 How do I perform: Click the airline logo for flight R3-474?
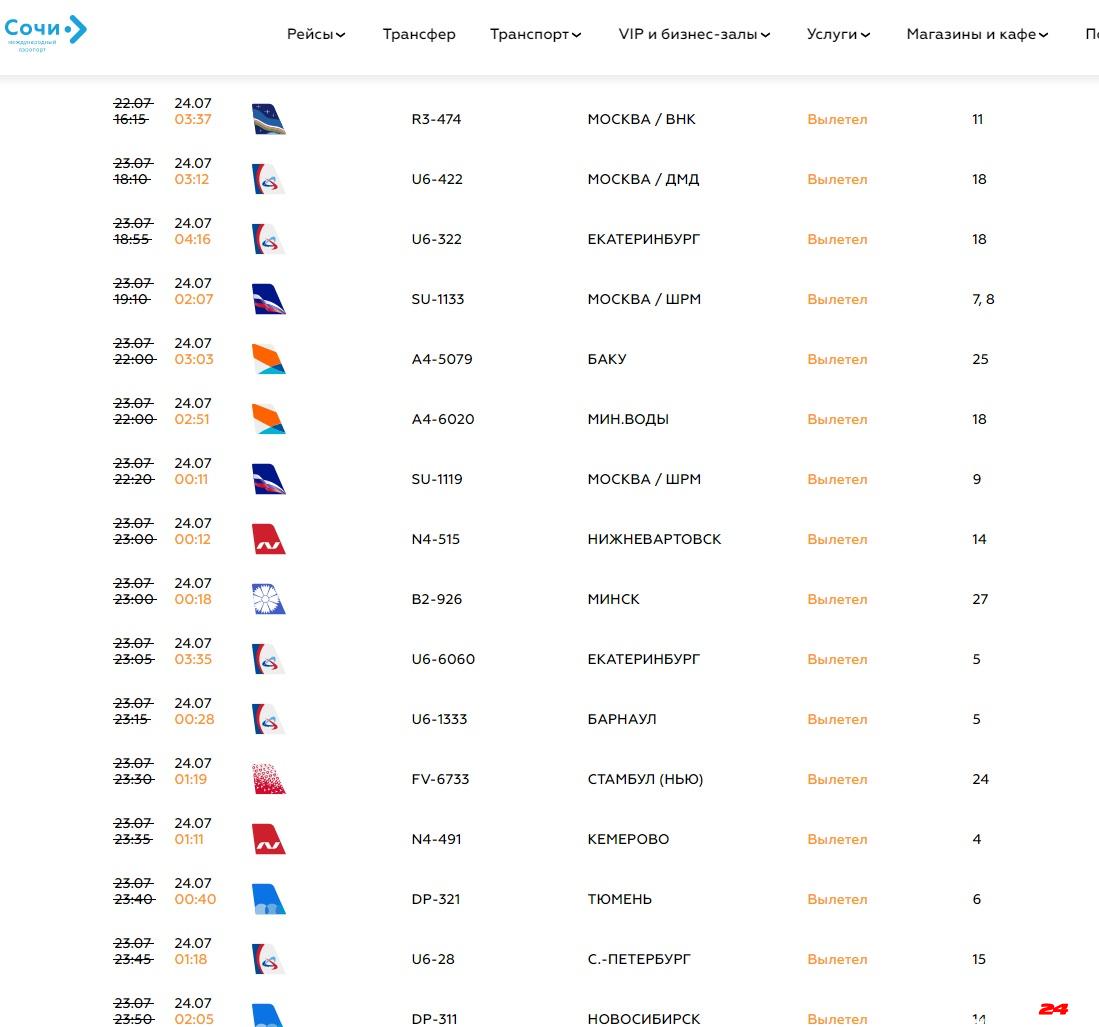[x=268, y=119]
